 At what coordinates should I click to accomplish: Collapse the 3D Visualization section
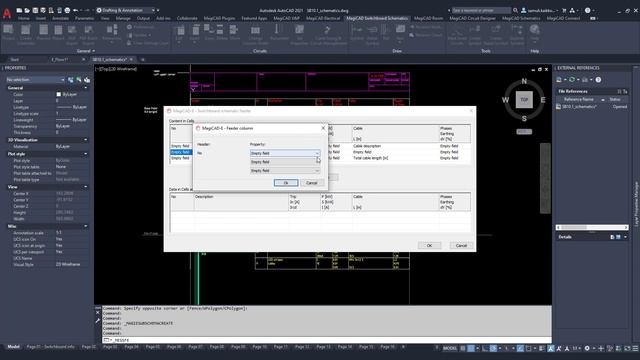(85, 140)
